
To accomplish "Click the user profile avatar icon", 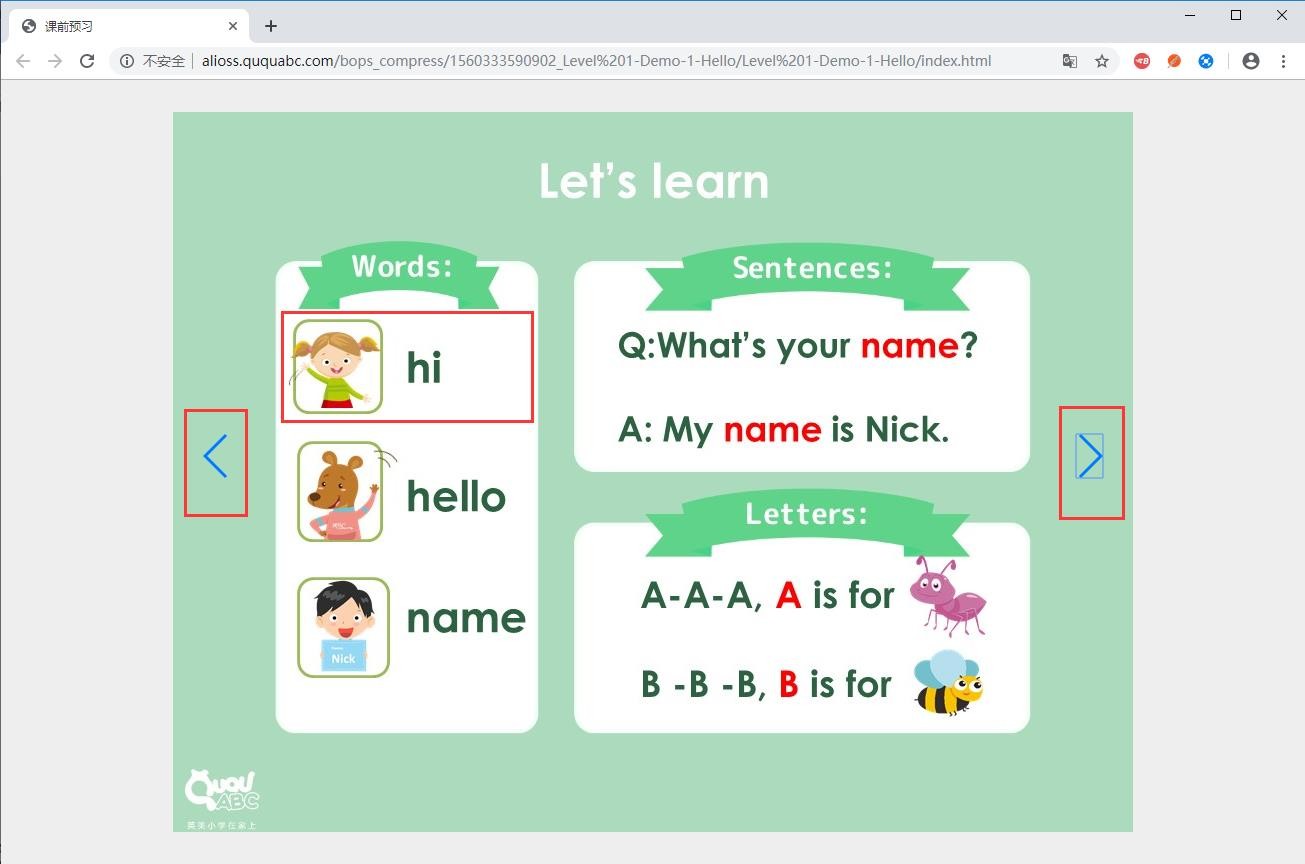I will coord(1250,61).
